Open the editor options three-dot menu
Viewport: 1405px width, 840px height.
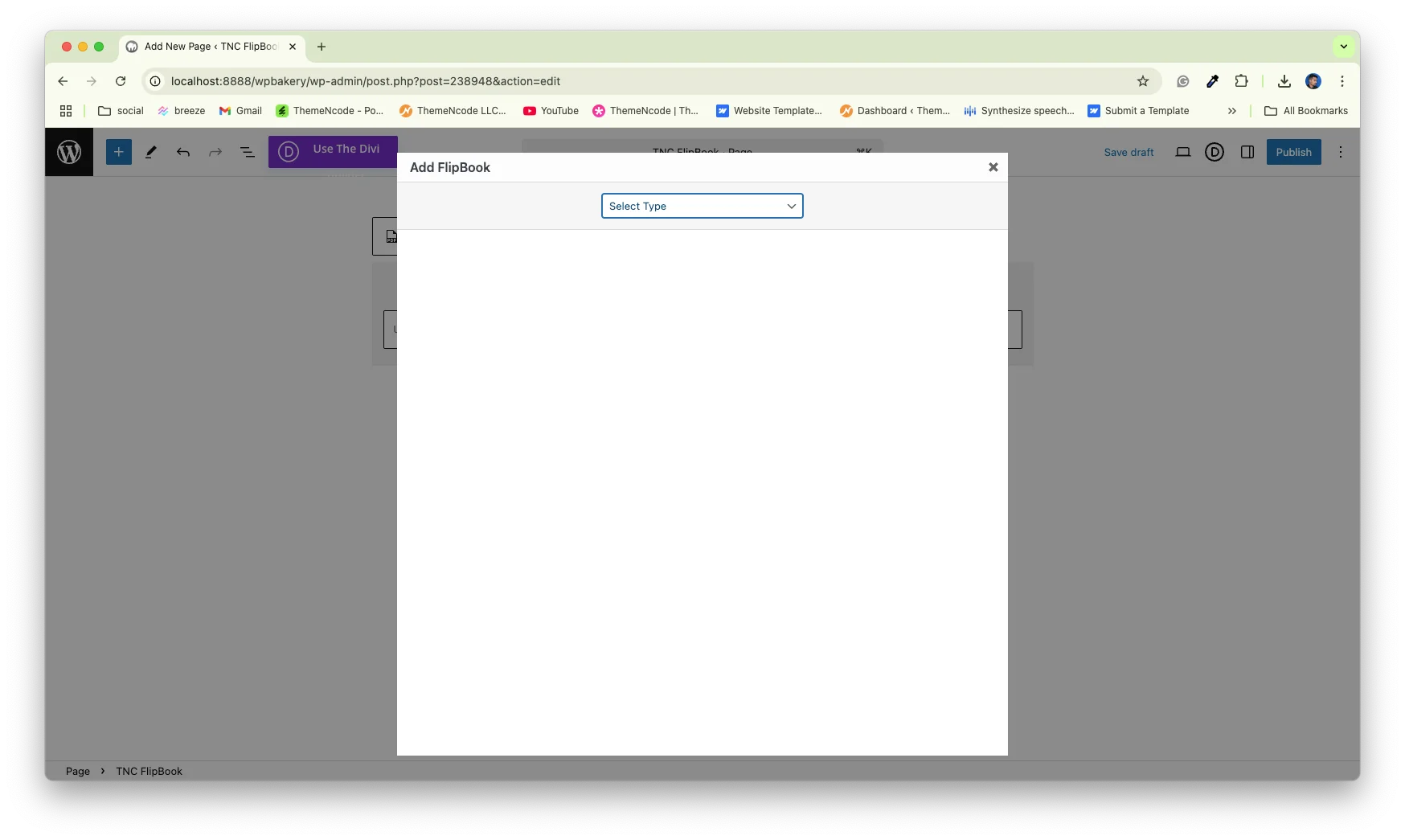1340,152
